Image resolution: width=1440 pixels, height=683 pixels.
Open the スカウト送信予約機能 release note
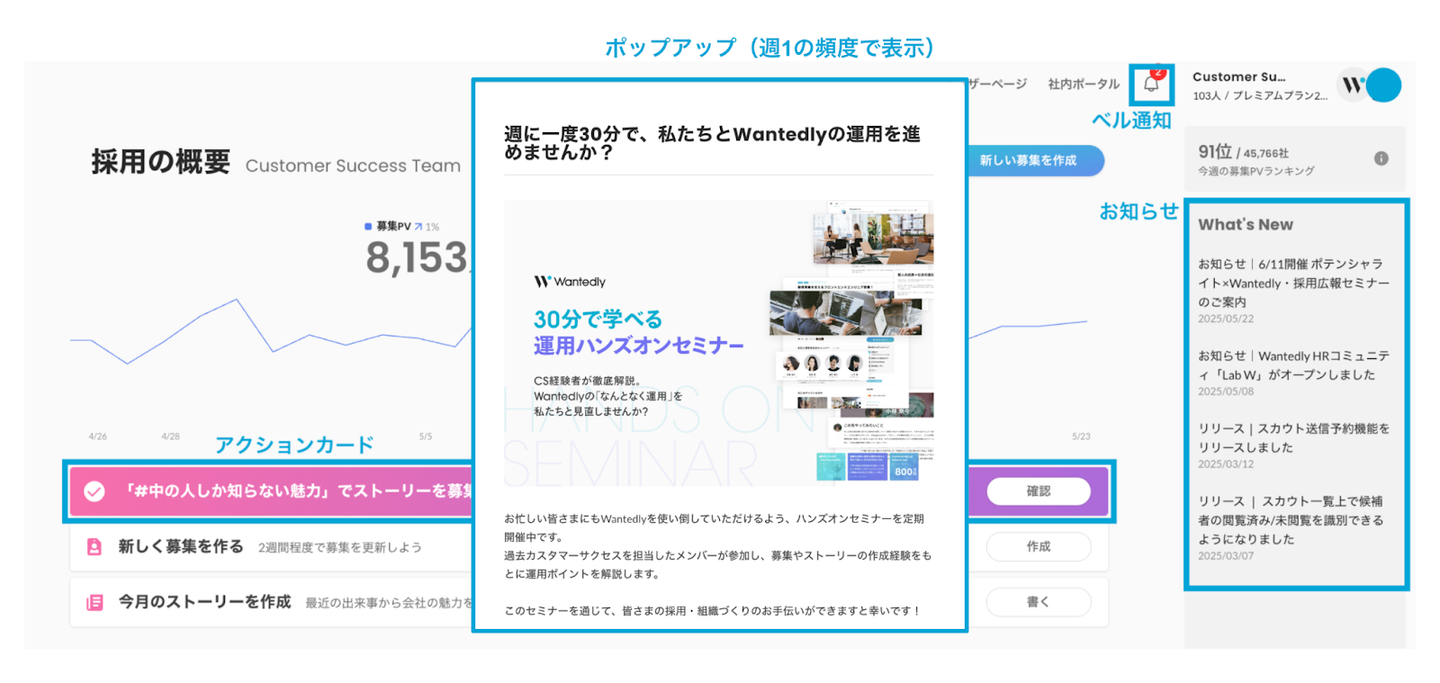coord(1293,438)
